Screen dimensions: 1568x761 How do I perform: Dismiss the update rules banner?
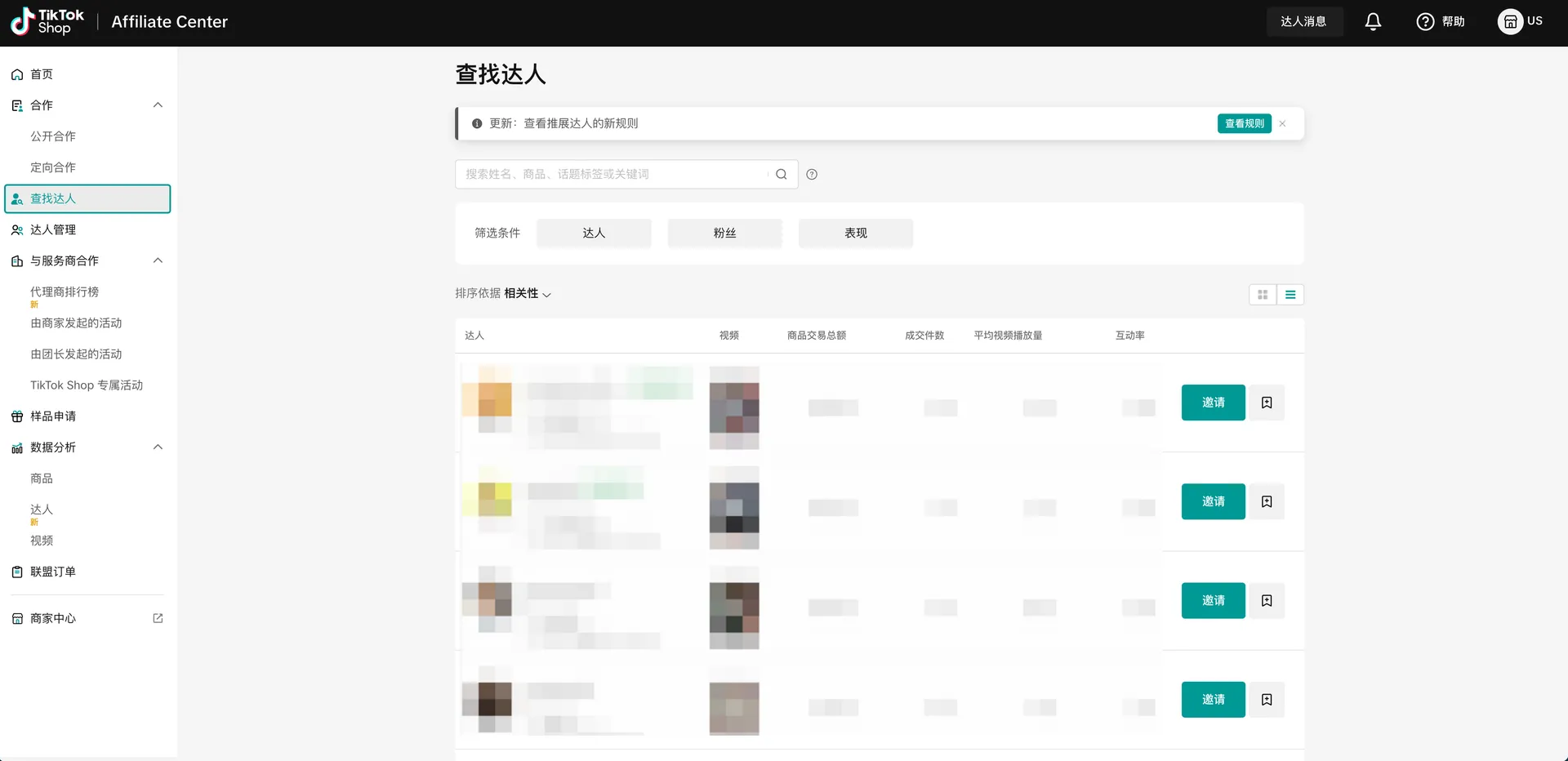[1283, 123]
